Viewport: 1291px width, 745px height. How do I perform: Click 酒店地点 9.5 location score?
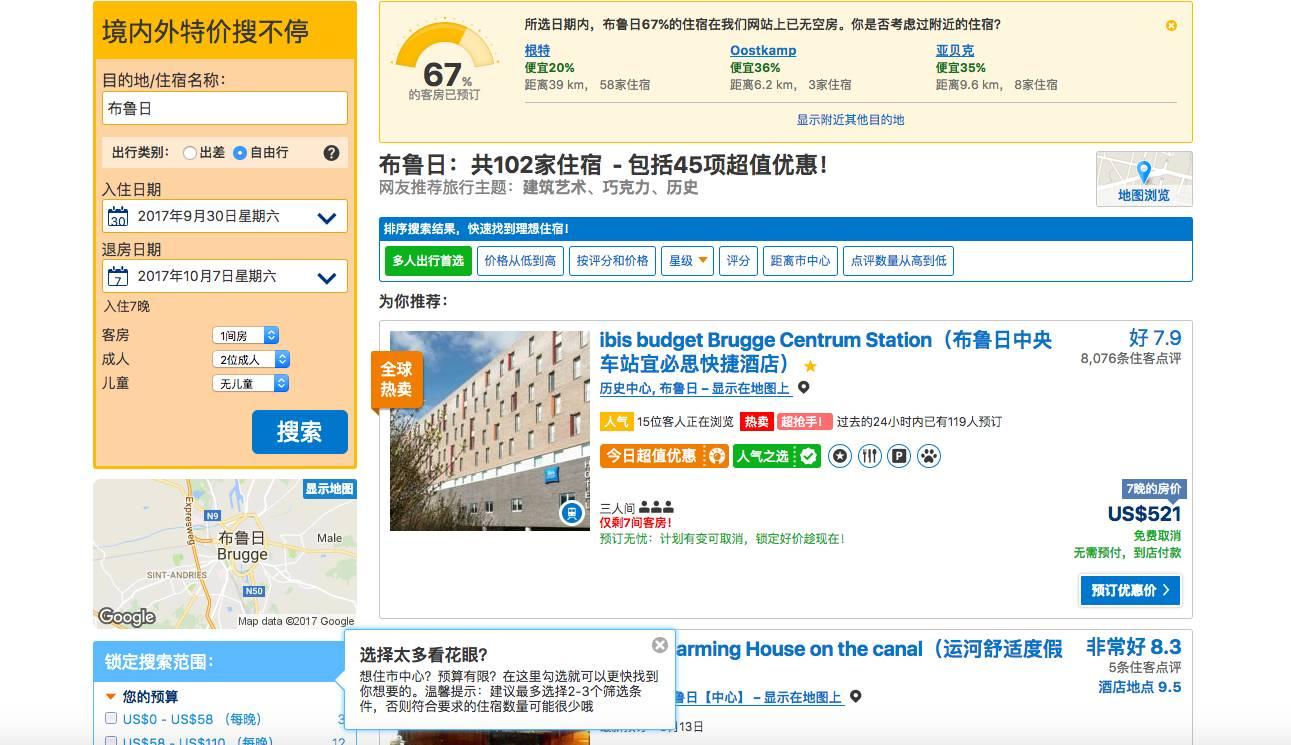pyautogui.click(x=1140, y=687)
